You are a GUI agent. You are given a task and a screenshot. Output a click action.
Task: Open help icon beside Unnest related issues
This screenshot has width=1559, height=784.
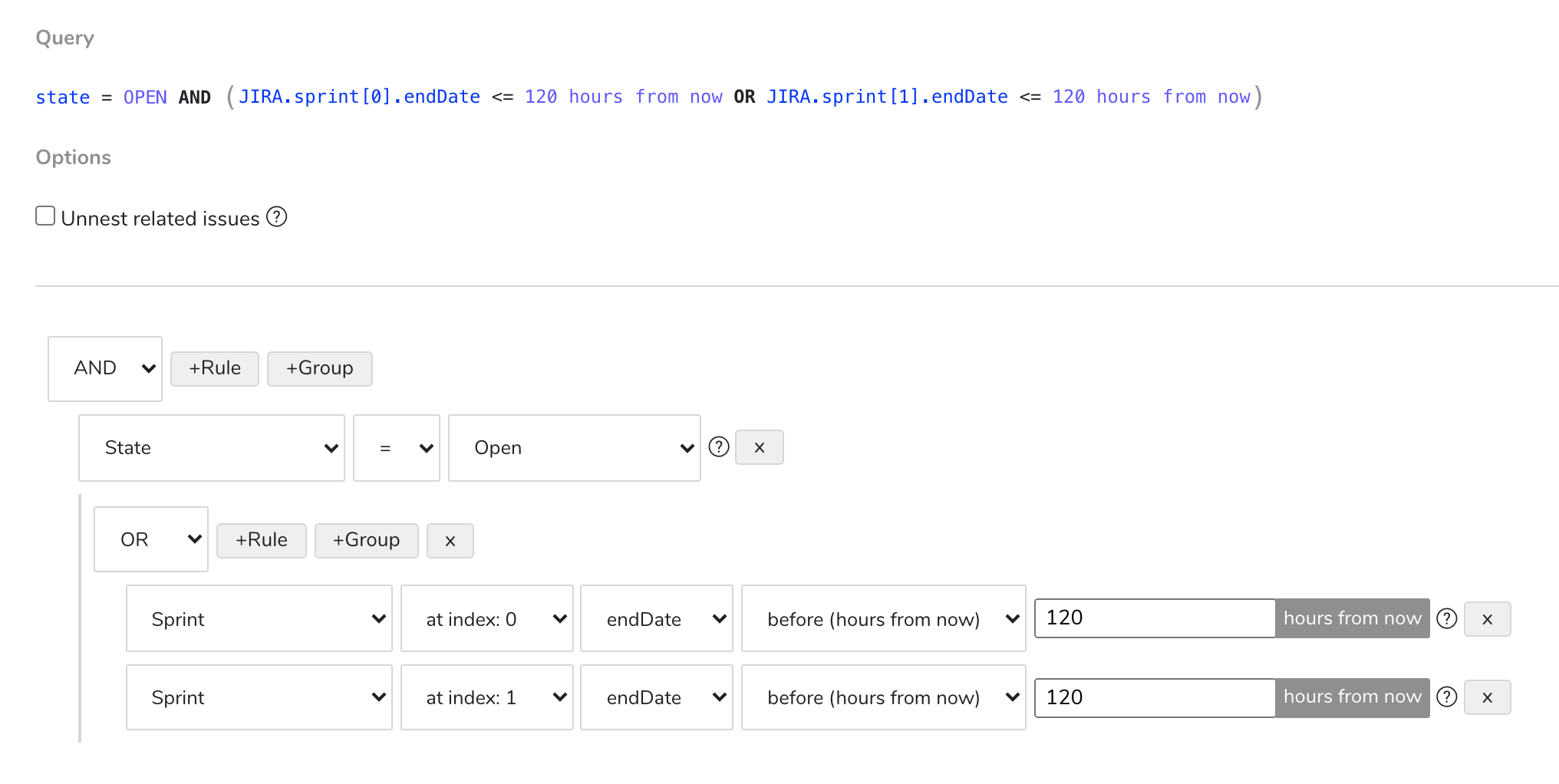(277, 217)
